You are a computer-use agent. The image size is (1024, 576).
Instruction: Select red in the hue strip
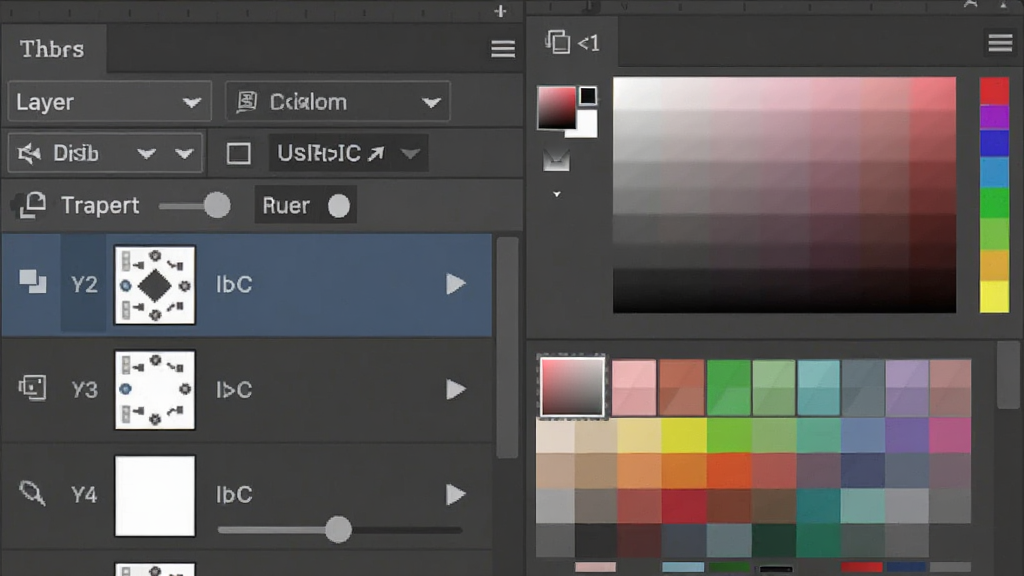pyautogui.click(x=994, y=91)
